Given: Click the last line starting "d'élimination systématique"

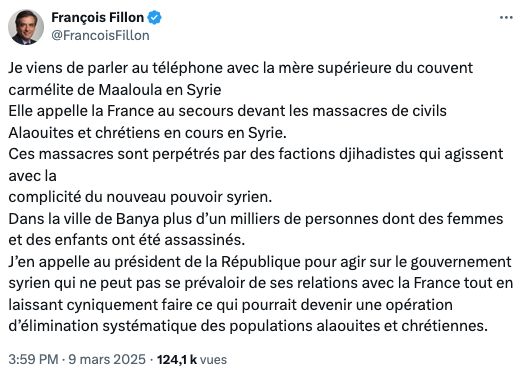Looking at the screenshot, I should coord(248,326).
